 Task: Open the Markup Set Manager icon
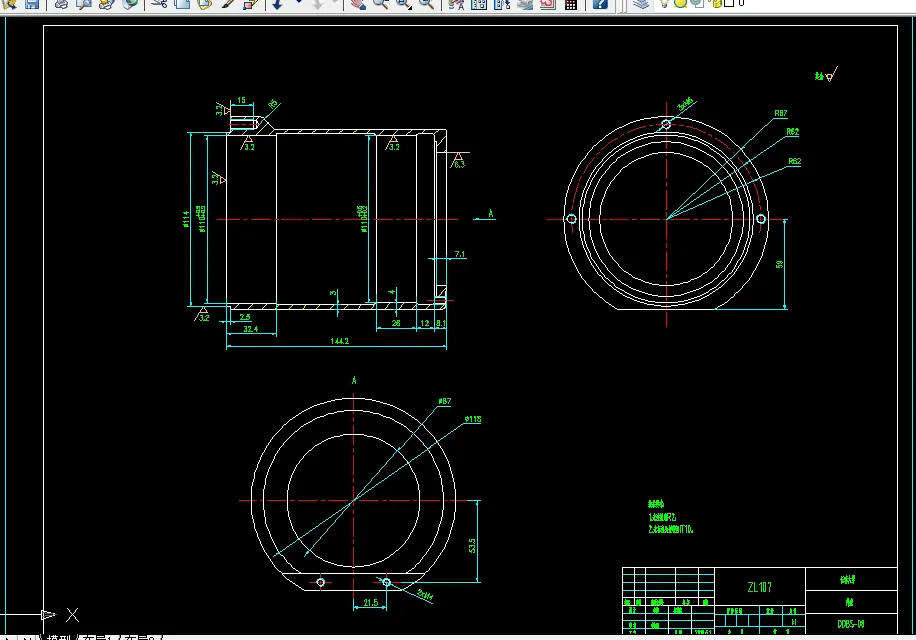coord(547,4)
